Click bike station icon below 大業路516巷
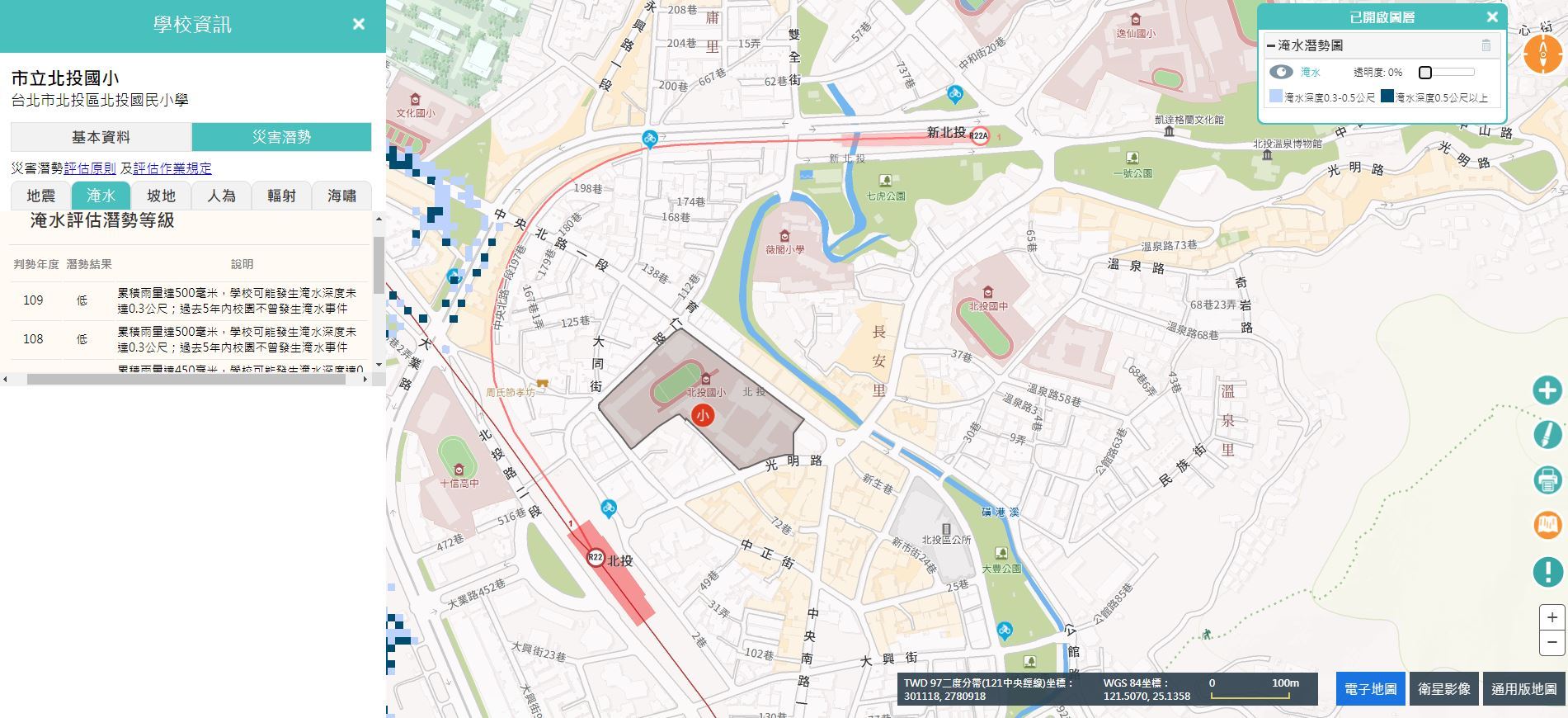The height and width of the screenshot is (718, 1568). (609, 508)
